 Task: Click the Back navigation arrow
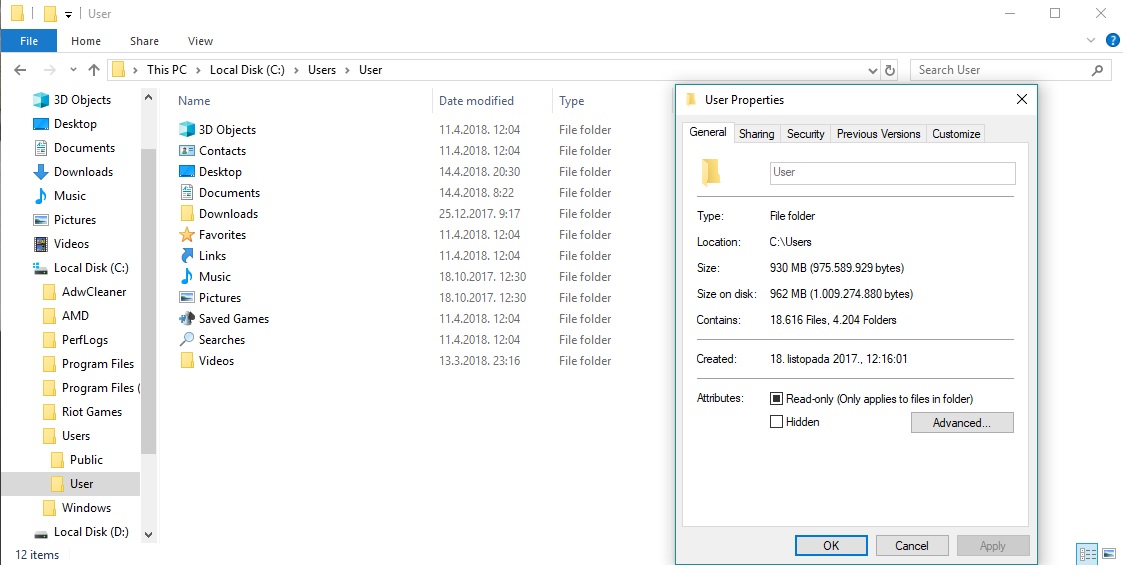point(20,70)
